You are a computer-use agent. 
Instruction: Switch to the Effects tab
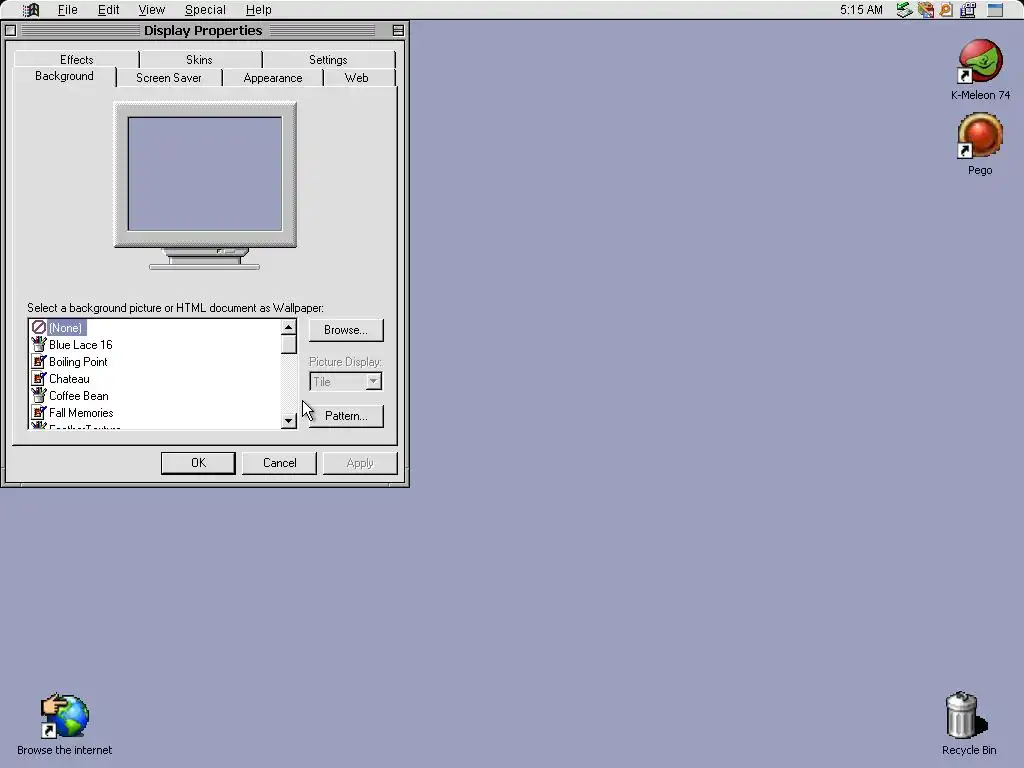[x=76, y=59]
